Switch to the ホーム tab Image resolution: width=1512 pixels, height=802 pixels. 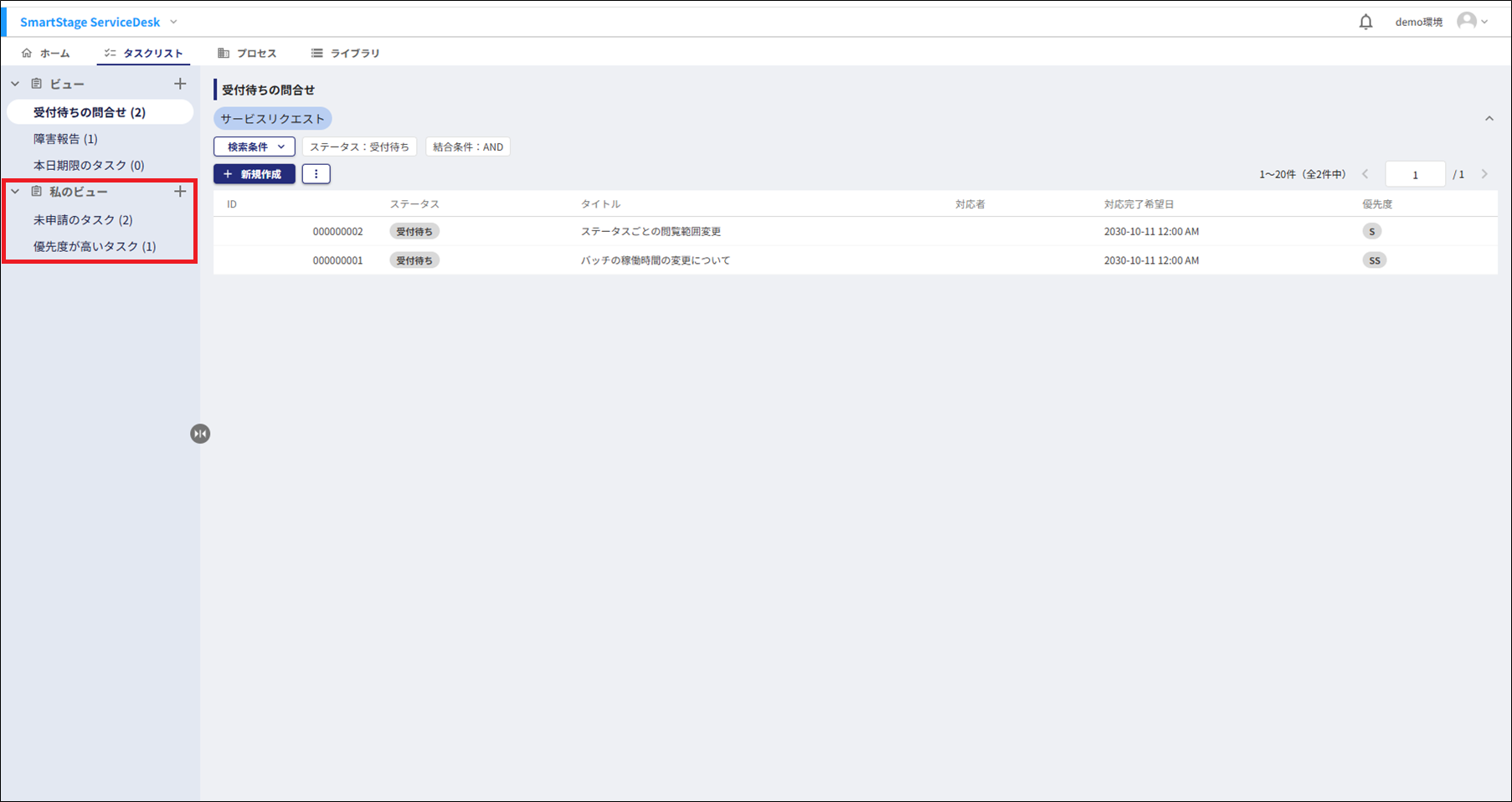pos(46,53)
